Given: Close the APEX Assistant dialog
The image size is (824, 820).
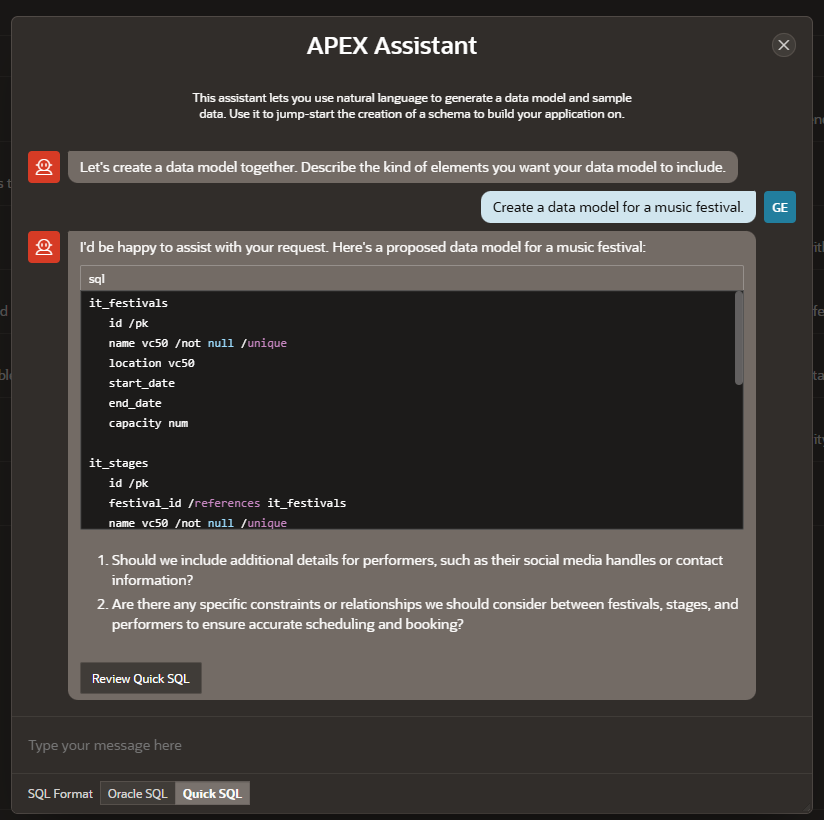Looking at the screenshot, I should pyautogui.click(x=783, y=44).
